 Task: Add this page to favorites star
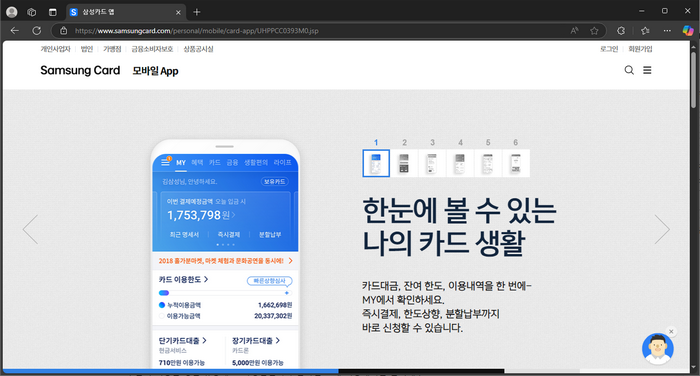(594, 30)
